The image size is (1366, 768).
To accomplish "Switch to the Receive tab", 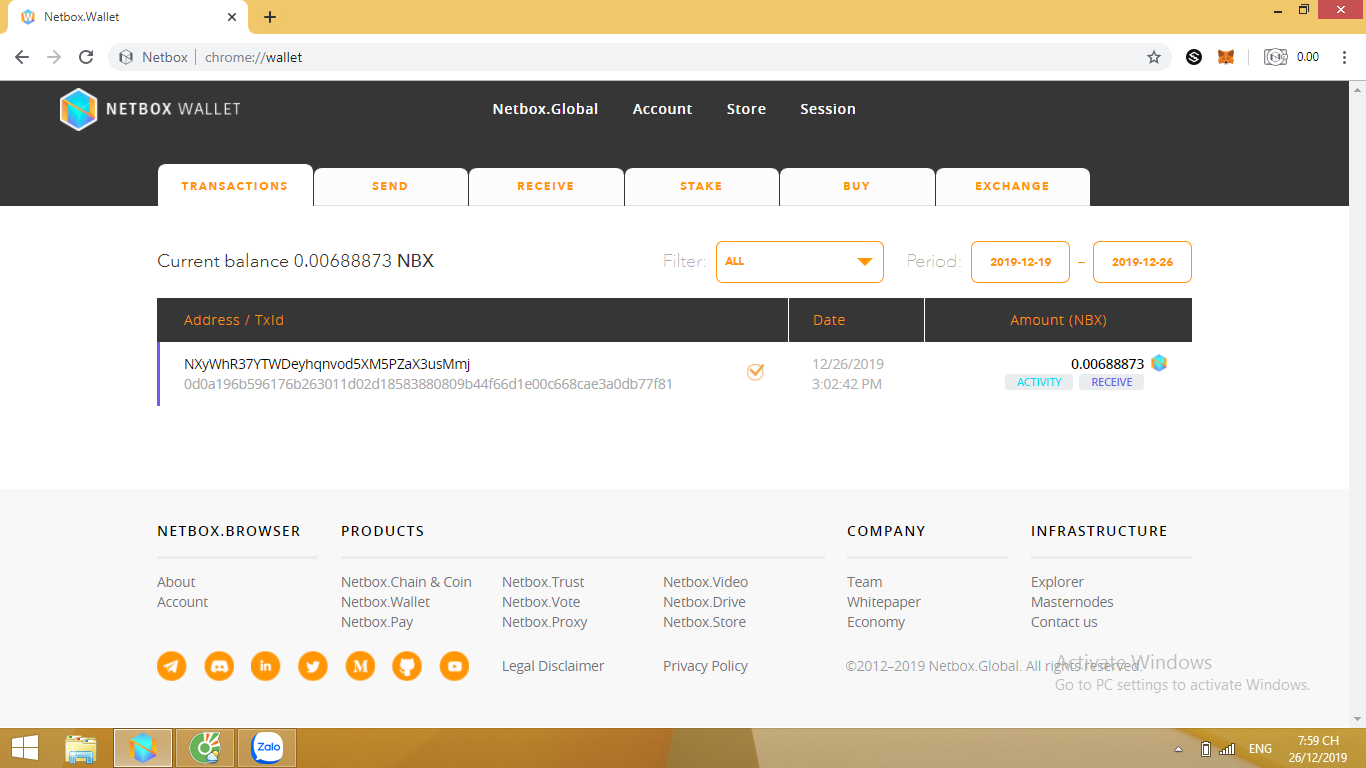I will 546,187.
